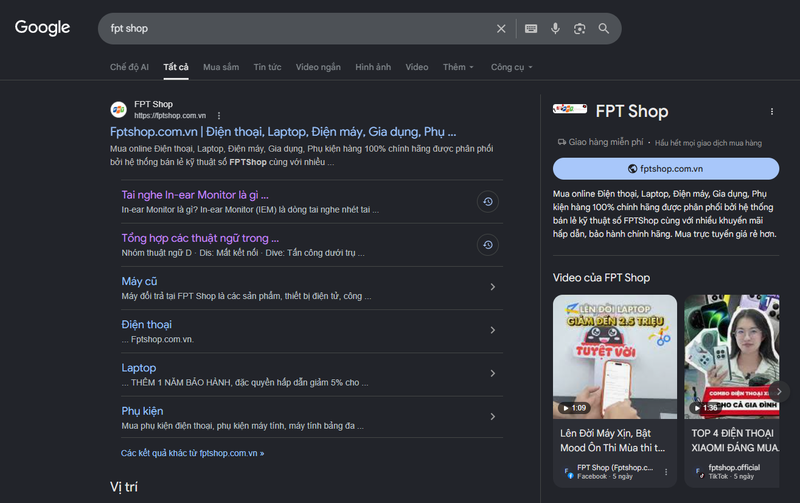
Task: Open the Mua sắm tab
Action: coord(221,67)
